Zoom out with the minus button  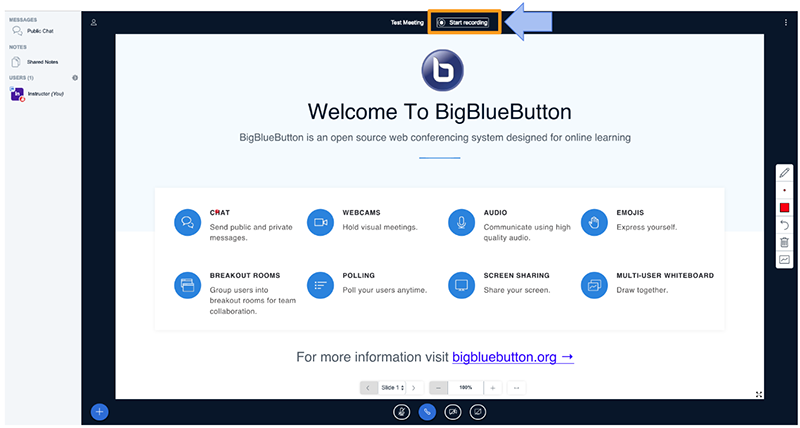(x=438, y=388)
